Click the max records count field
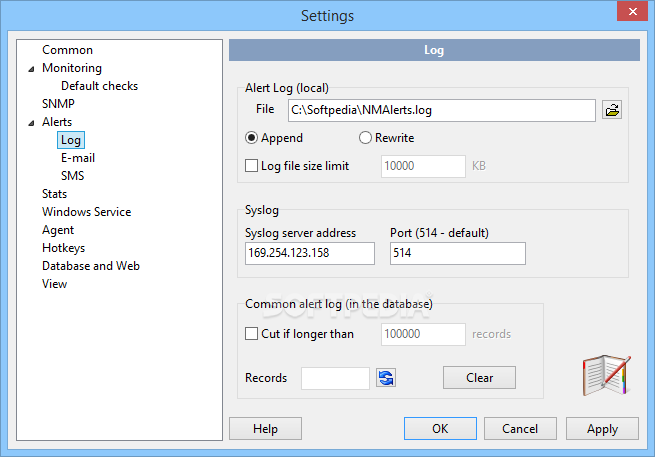 click(423, 334)
